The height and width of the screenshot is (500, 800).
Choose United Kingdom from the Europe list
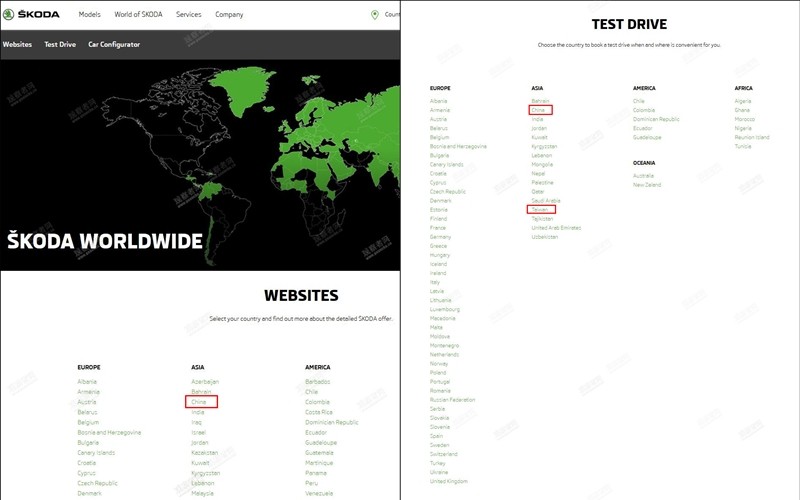pos(447,481)
